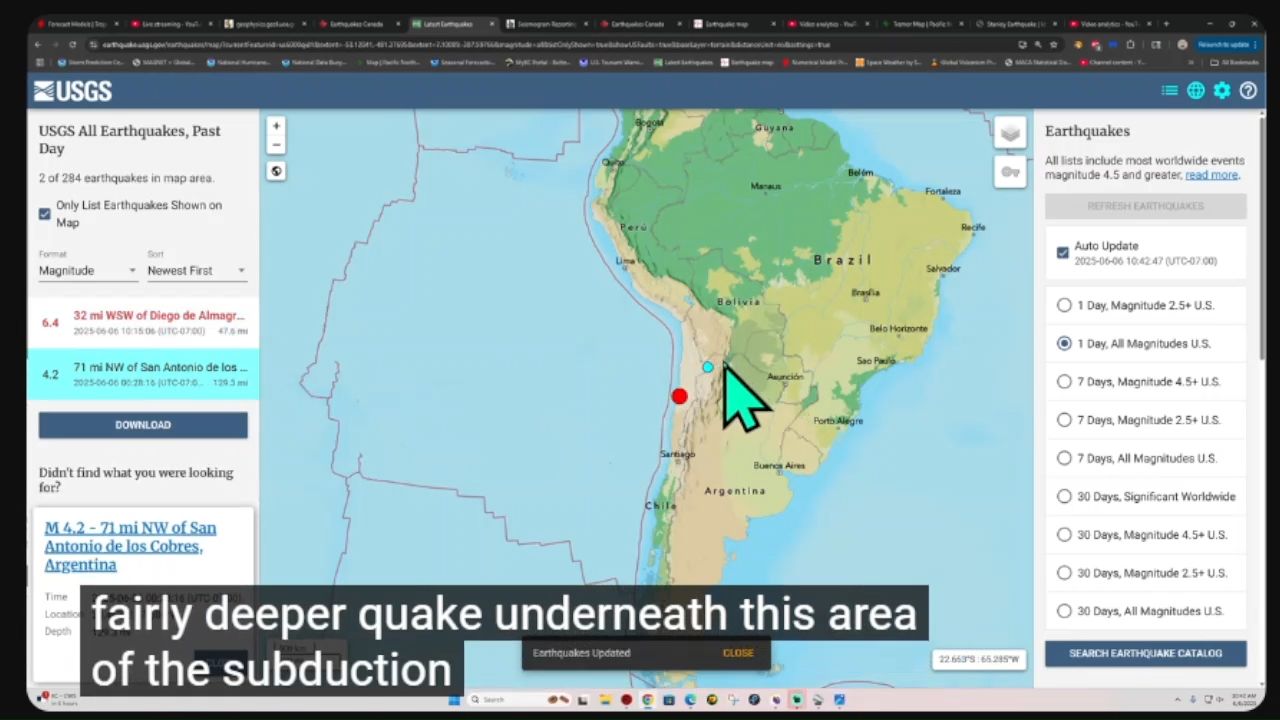
Task: Uncheck Only List Earthquakes Shown on Map
Action: (x=45, y=214)
